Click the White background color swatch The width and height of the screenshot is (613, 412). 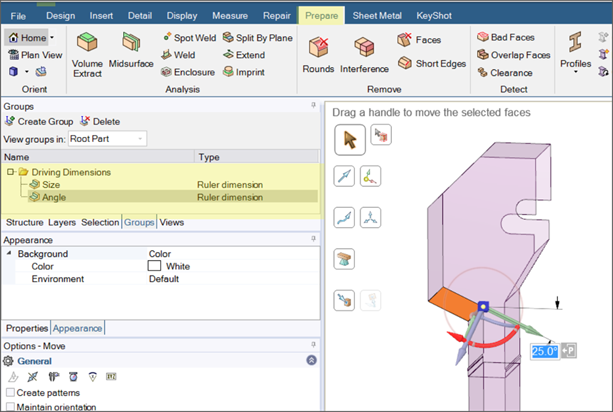click(x=155, y=267)
